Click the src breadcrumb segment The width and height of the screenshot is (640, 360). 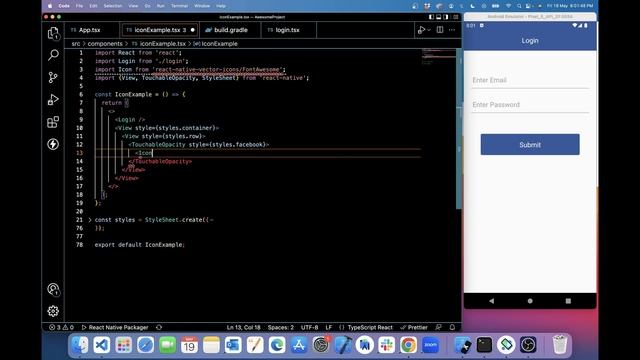[x=76, y=44]
